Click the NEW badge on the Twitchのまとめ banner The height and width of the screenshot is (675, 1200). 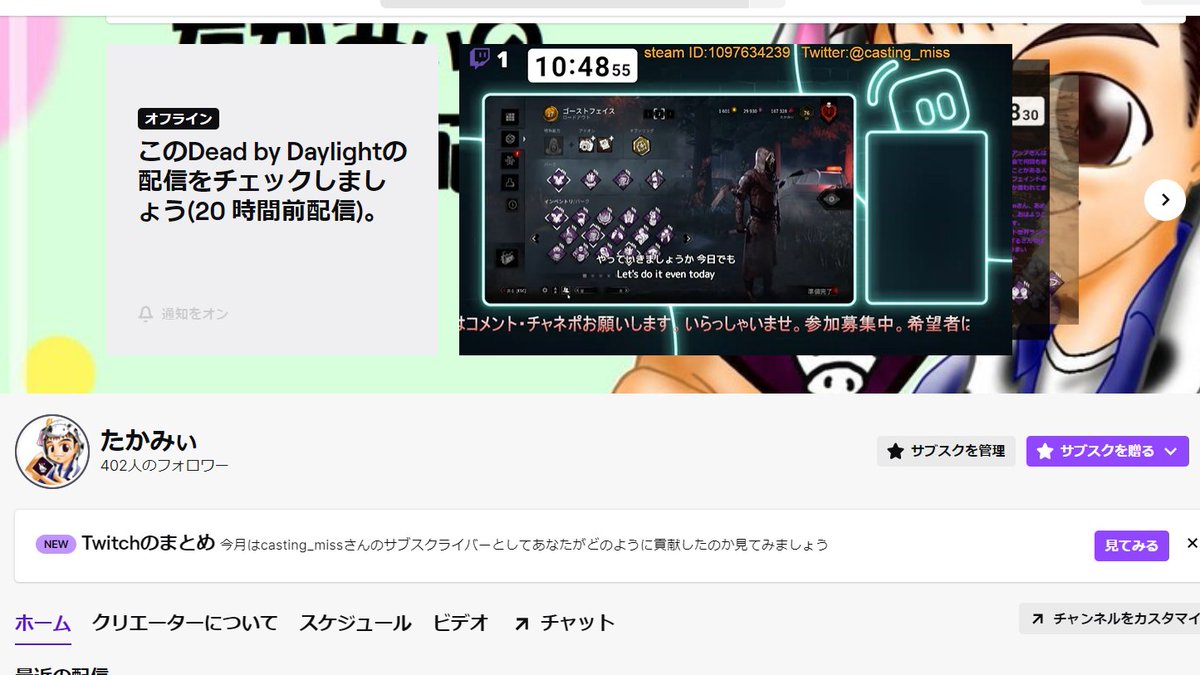coord(55,544)
